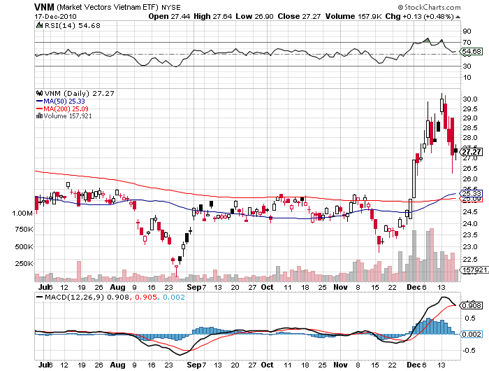
Task: Click the price axis label 24.0
Action: (x=470, y=223)
